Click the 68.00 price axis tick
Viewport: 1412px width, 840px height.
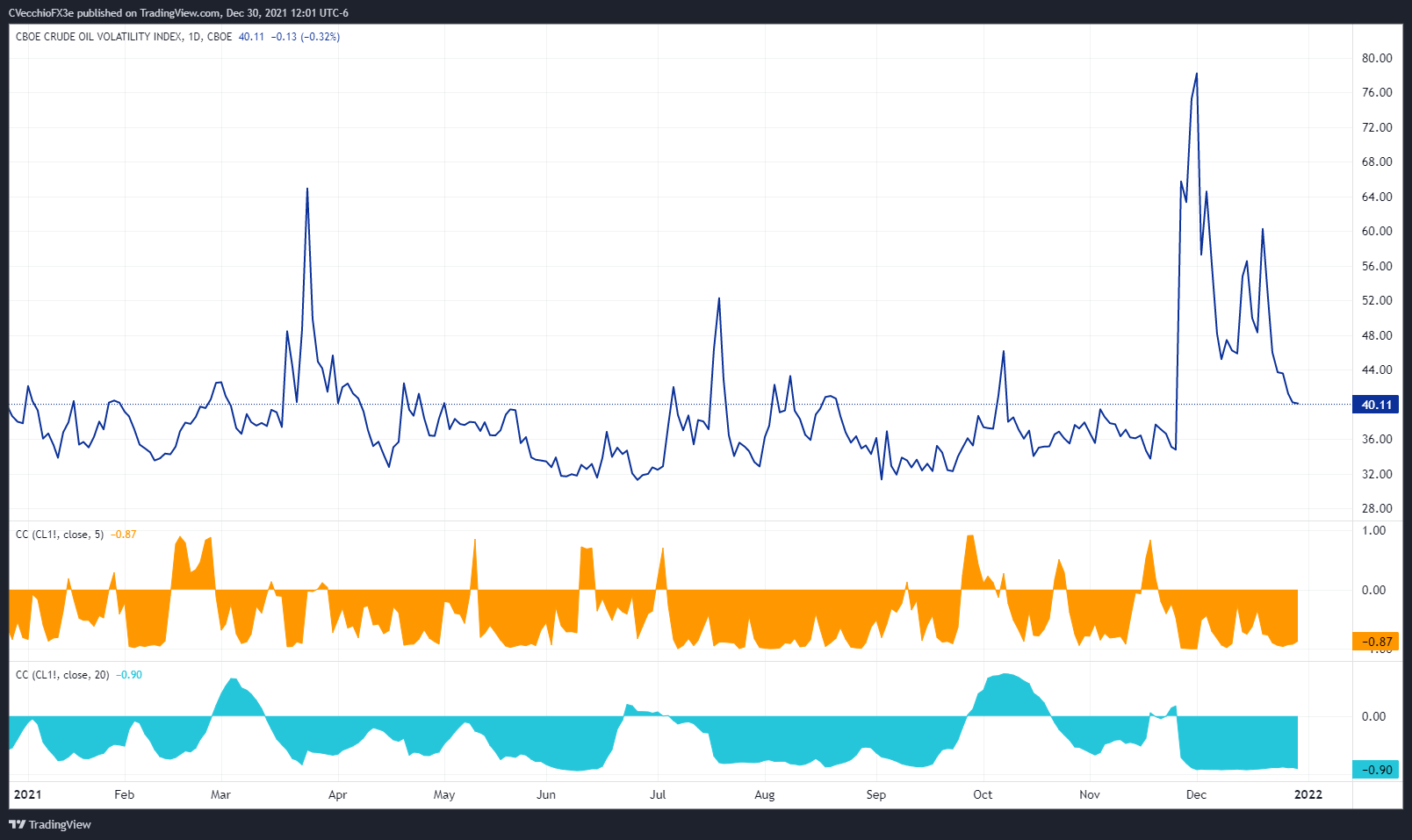click(x=1377, y=162)
